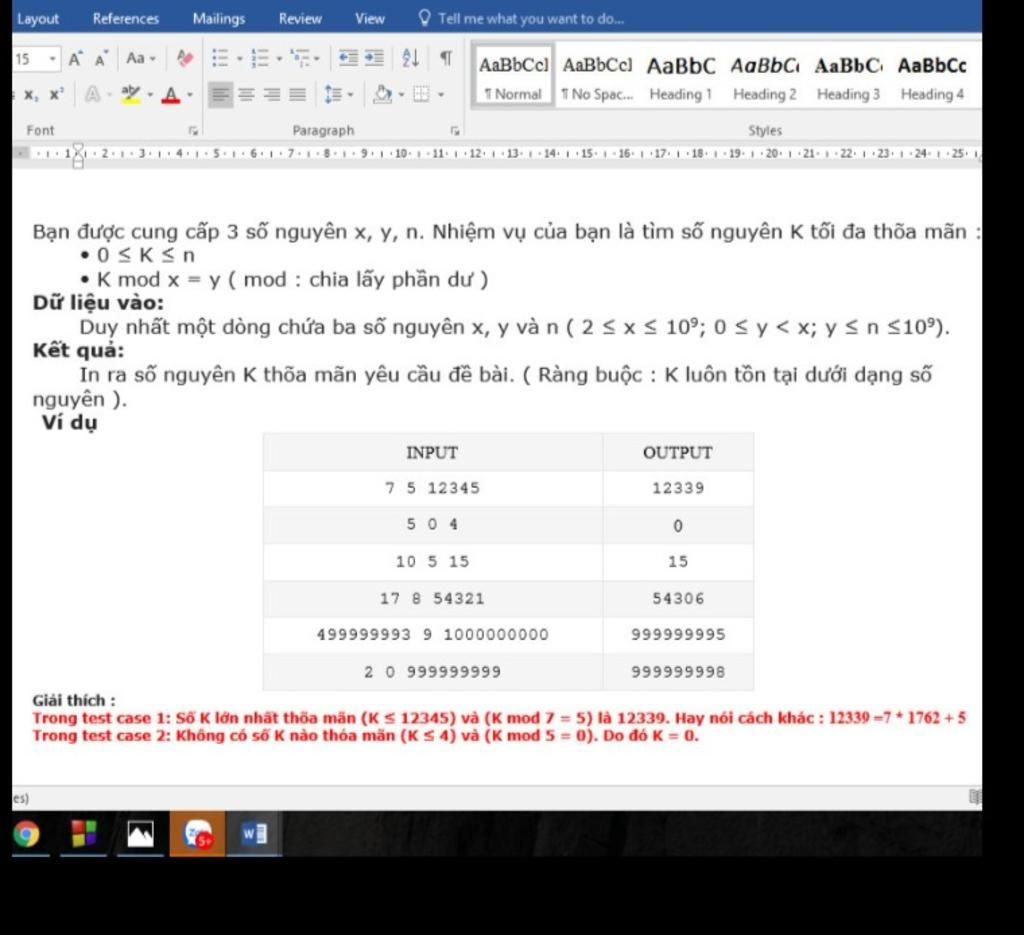Open the Paragraph dialog launcher
1024x935 pixels.
pos(455,131)
